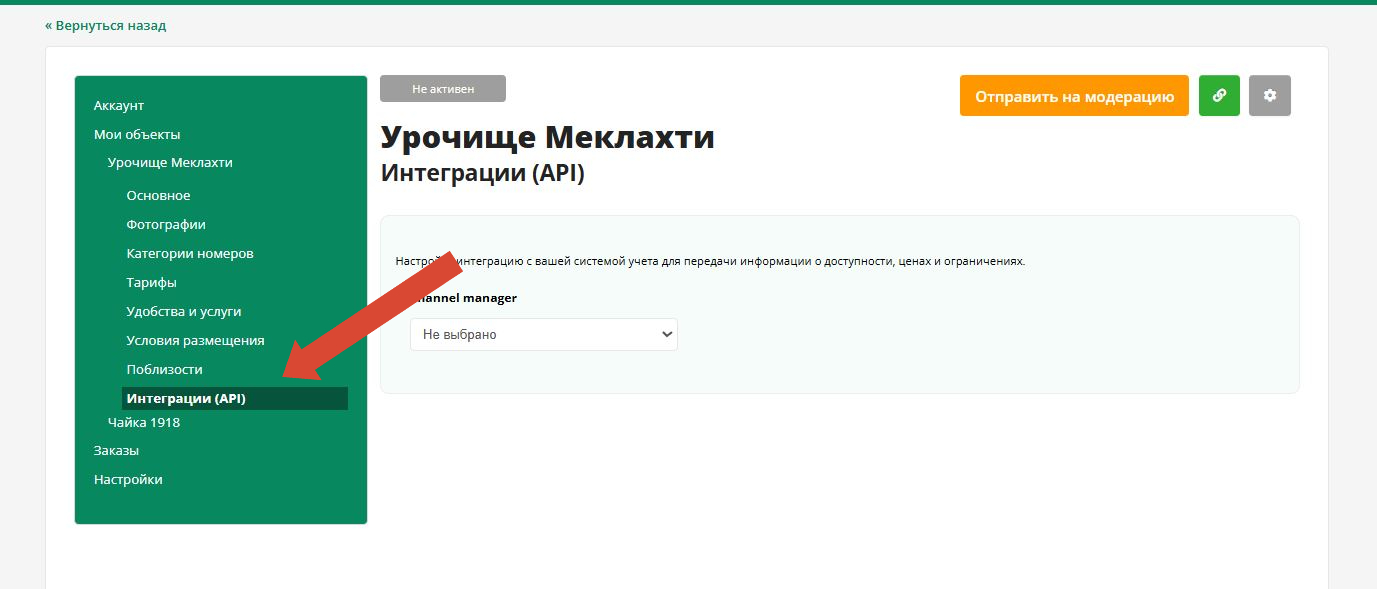Click the Не активен status badge
Viewport: 1377px width, 589px height.
pyautogui.click(x=442, y=89)
